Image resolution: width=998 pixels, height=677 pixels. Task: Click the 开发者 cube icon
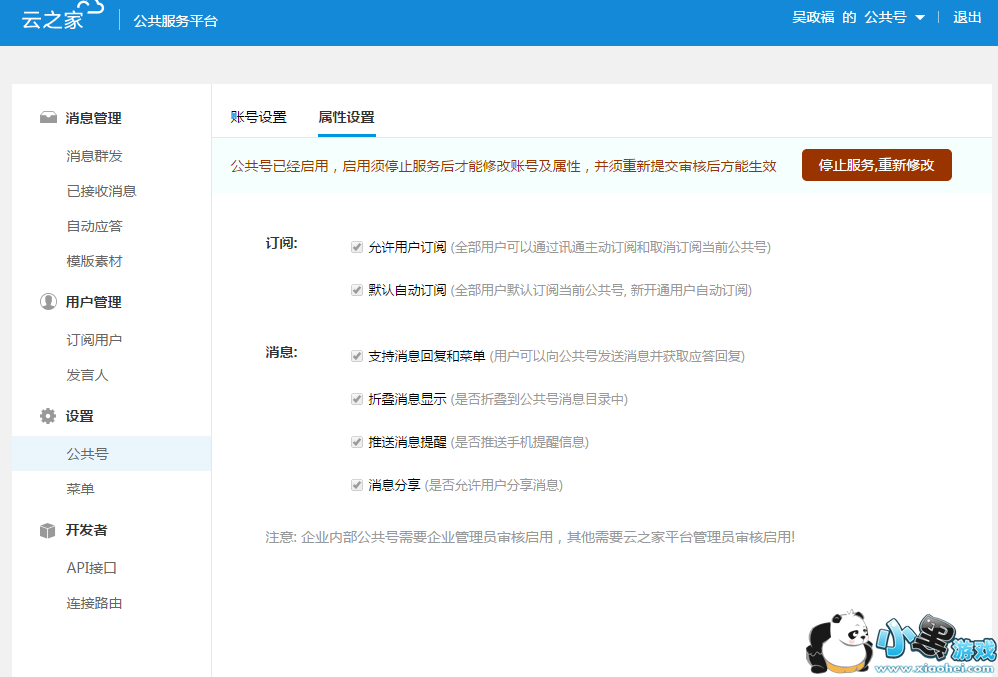(48, 530)
